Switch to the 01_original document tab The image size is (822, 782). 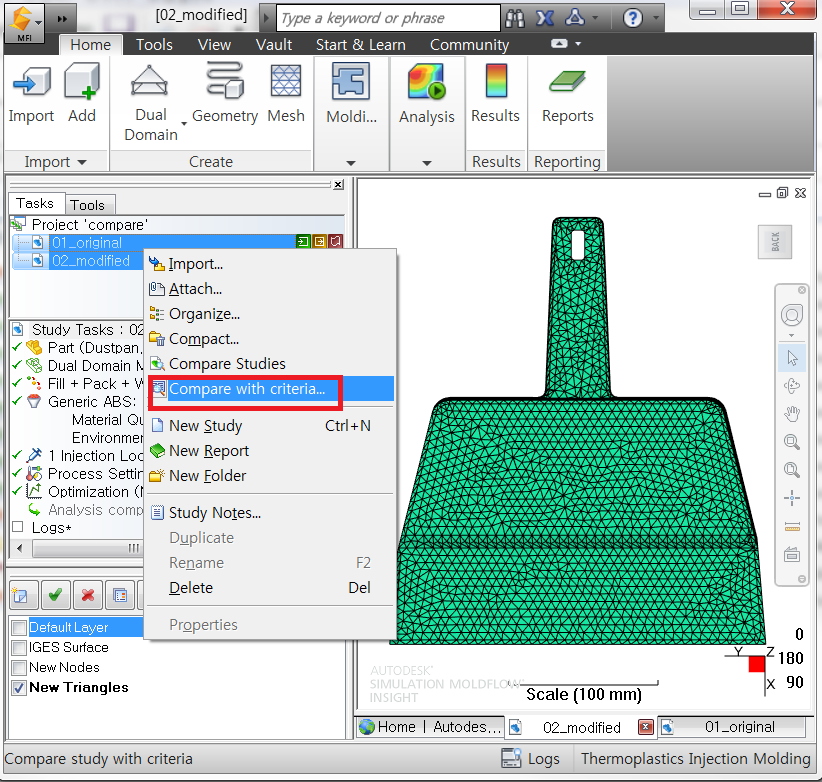click(x=732, y=727)
